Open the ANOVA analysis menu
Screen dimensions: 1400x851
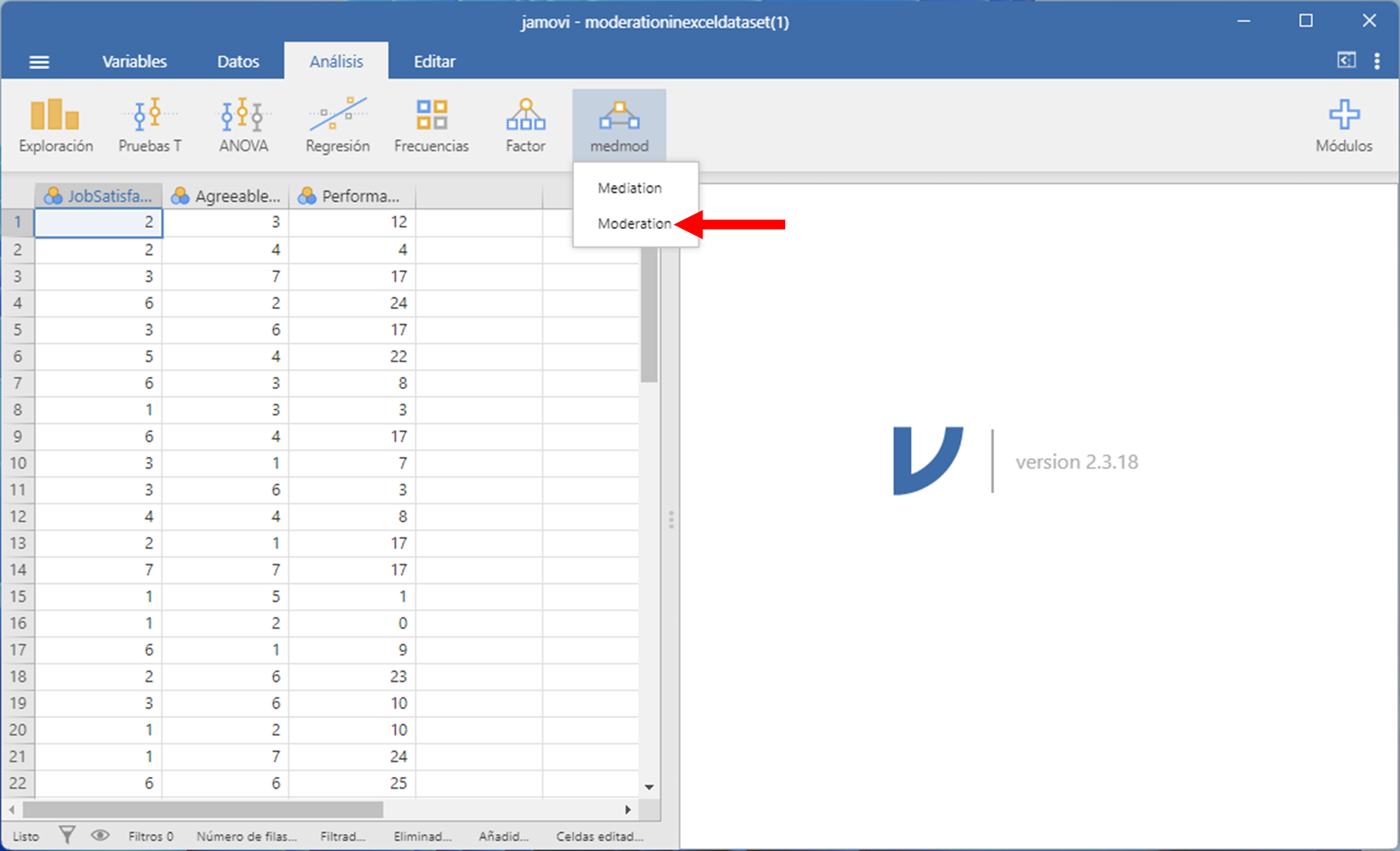pos(243,125)
